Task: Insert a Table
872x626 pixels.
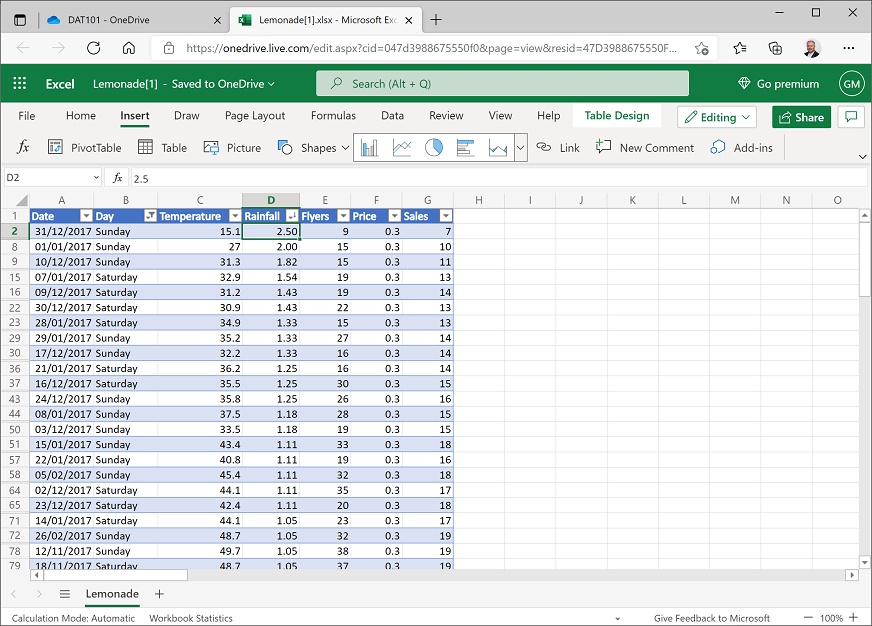Action: 161,147
